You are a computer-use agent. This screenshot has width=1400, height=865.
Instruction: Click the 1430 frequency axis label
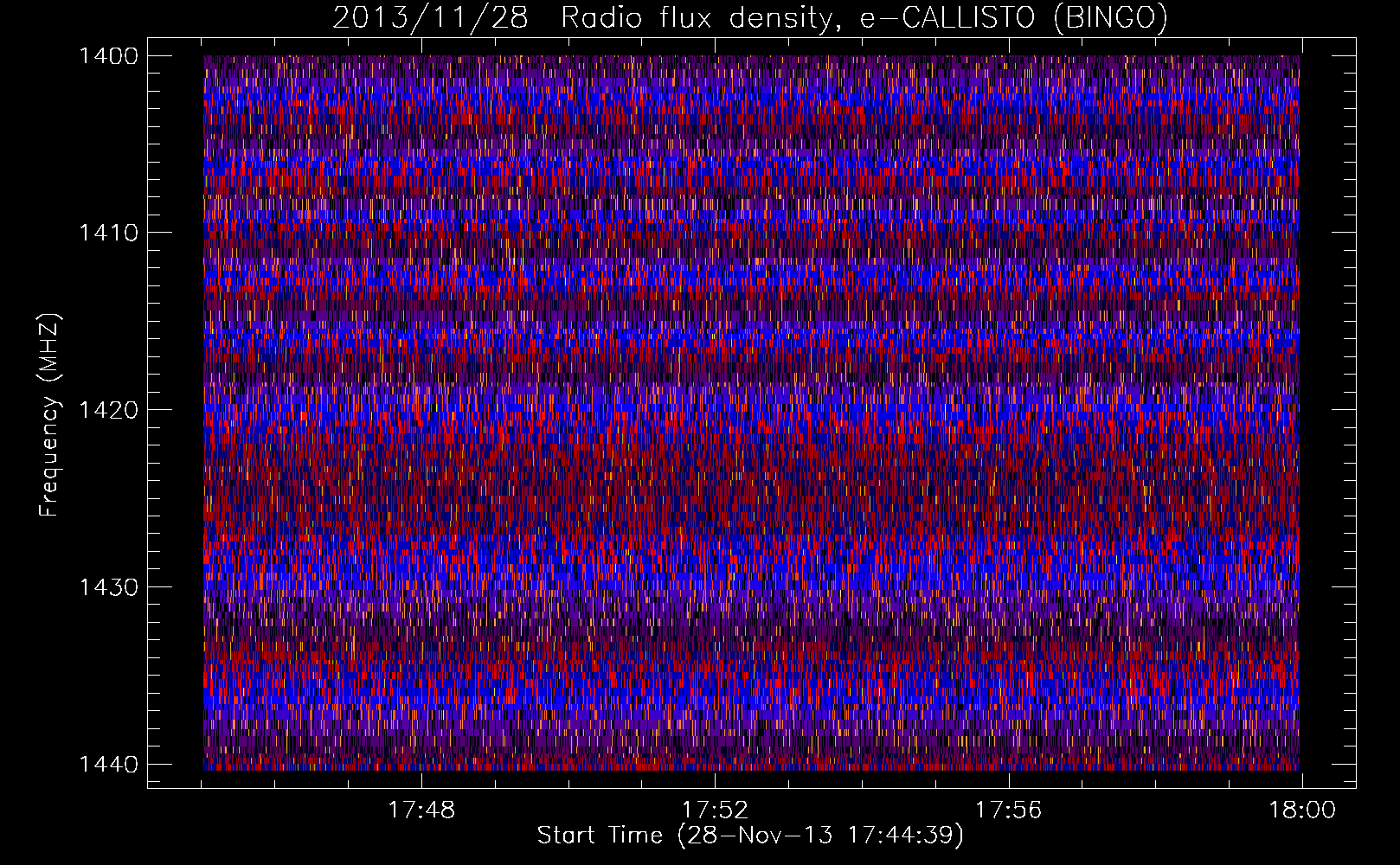(x=109, y=587)
